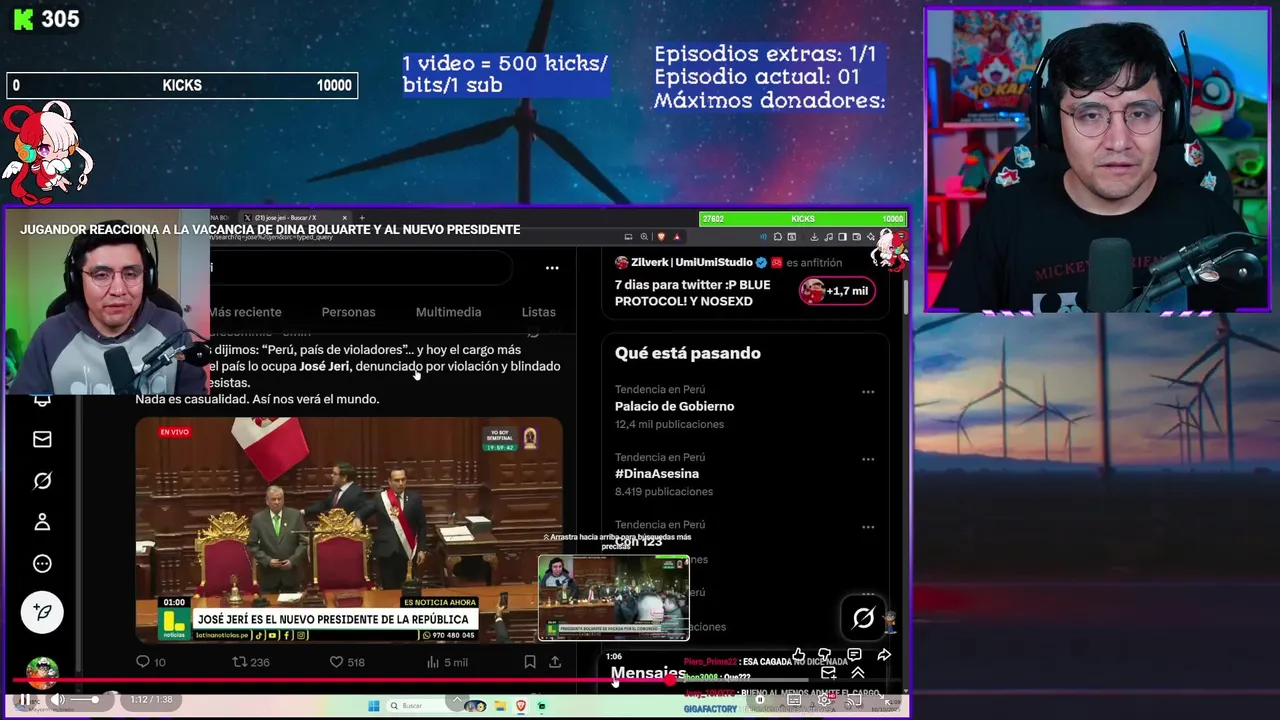The height and width of the screenshot is (720, 1280).
Task: Switch to Listas tab
Action: point(538,312)
